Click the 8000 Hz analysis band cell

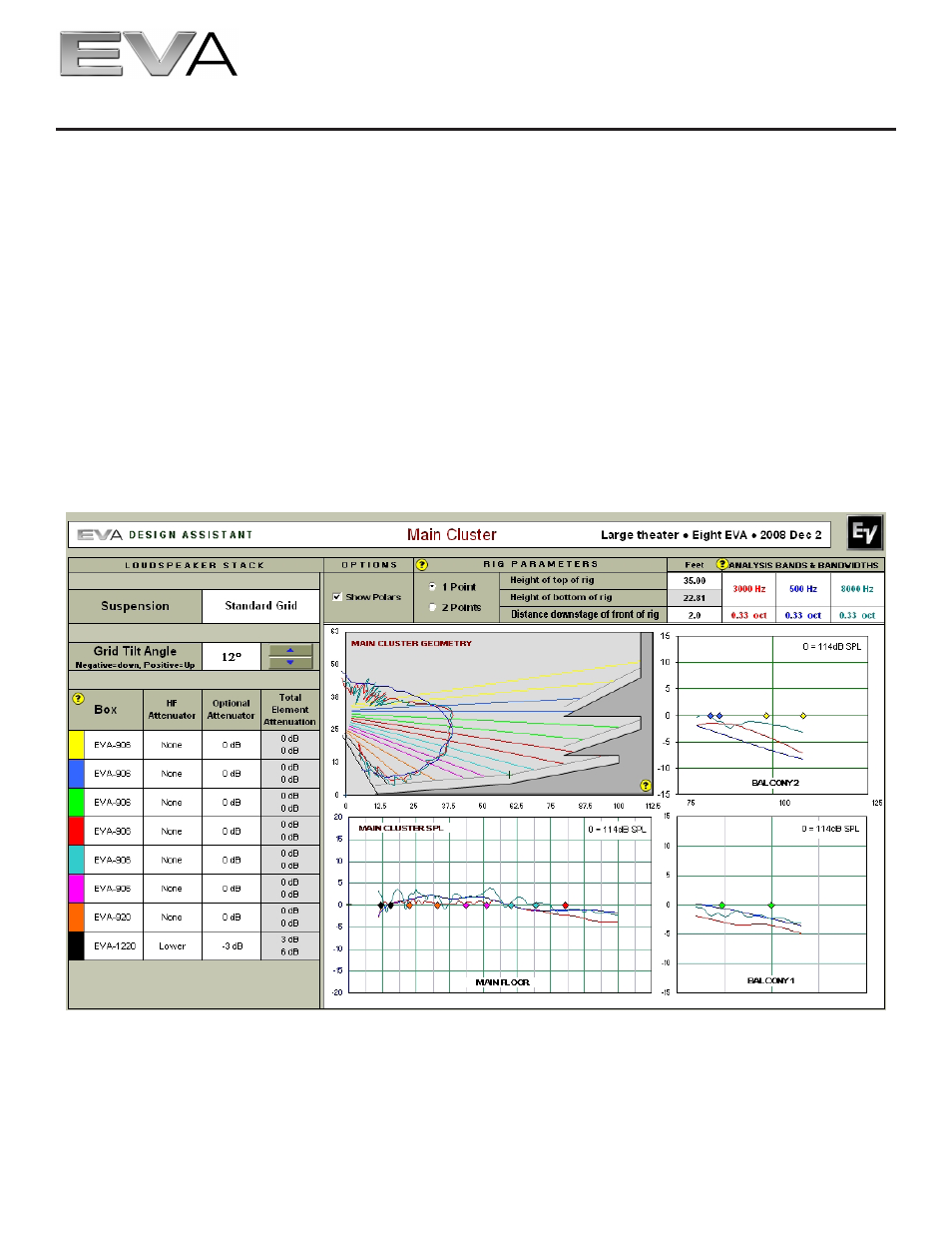[x=857, y=589]
